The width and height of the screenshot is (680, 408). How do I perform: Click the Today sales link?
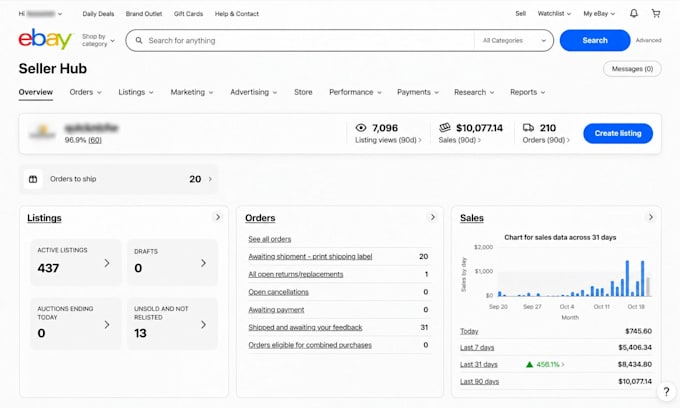[x=469, y=331]
